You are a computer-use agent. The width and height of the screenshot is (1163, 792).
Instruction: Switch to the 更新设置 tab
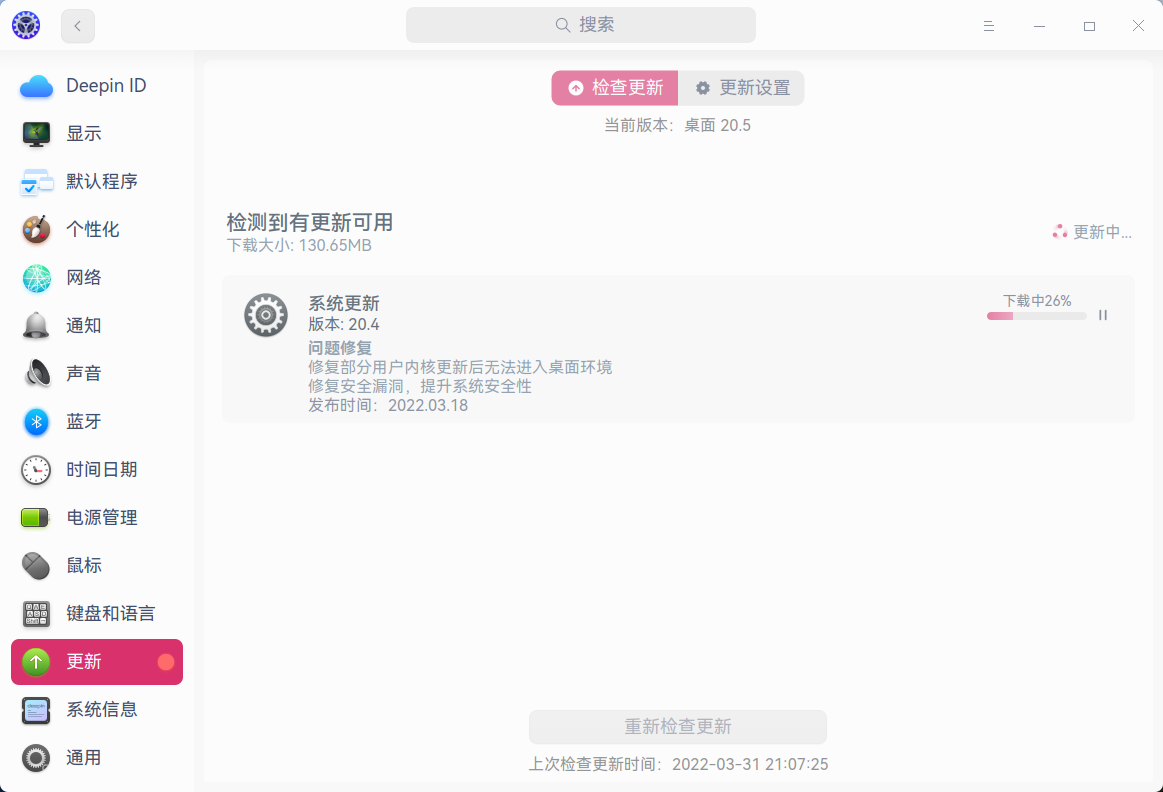tap(741, 88)
